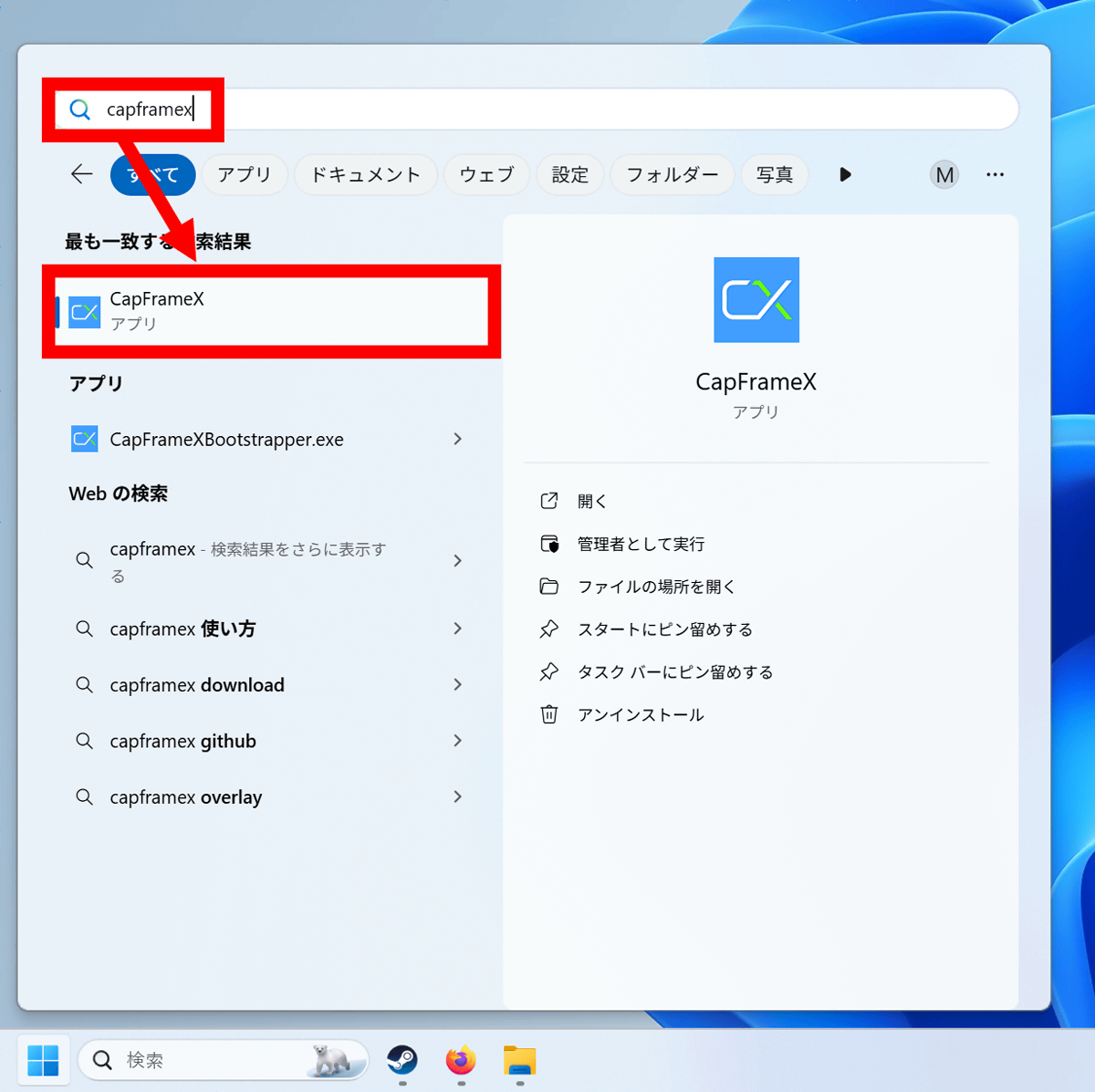
Task: Click 管理者として実行 to run as admin
Action: coord(641,545)
